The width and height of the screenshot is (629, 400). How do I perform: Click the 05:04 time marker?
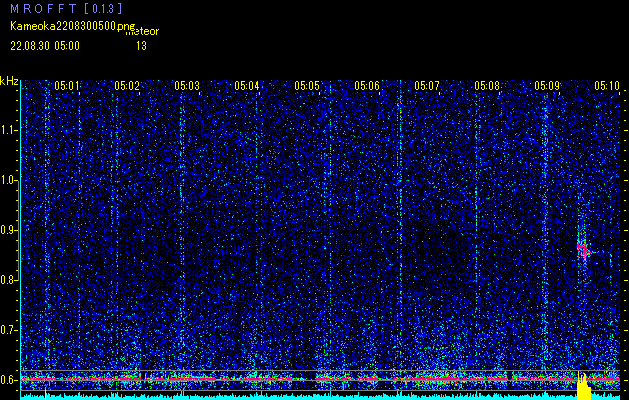[247, 85]
